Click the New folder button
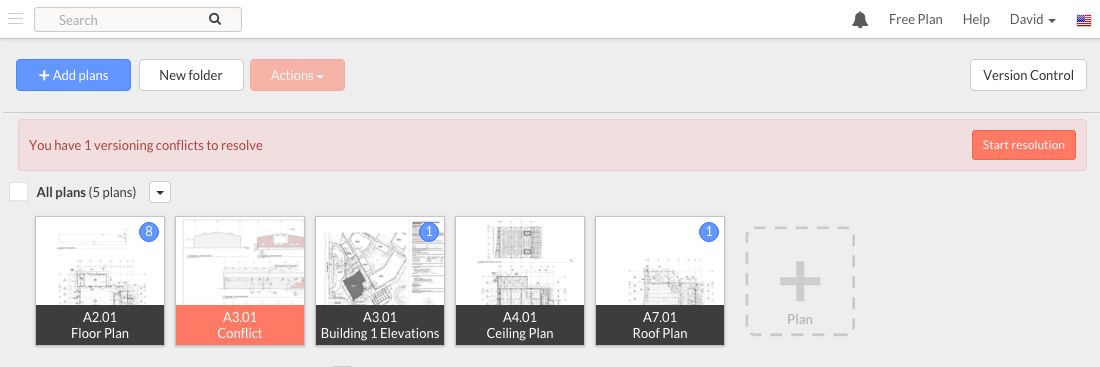The height and width of the screenshot is (367, 1100). [191, 75]
